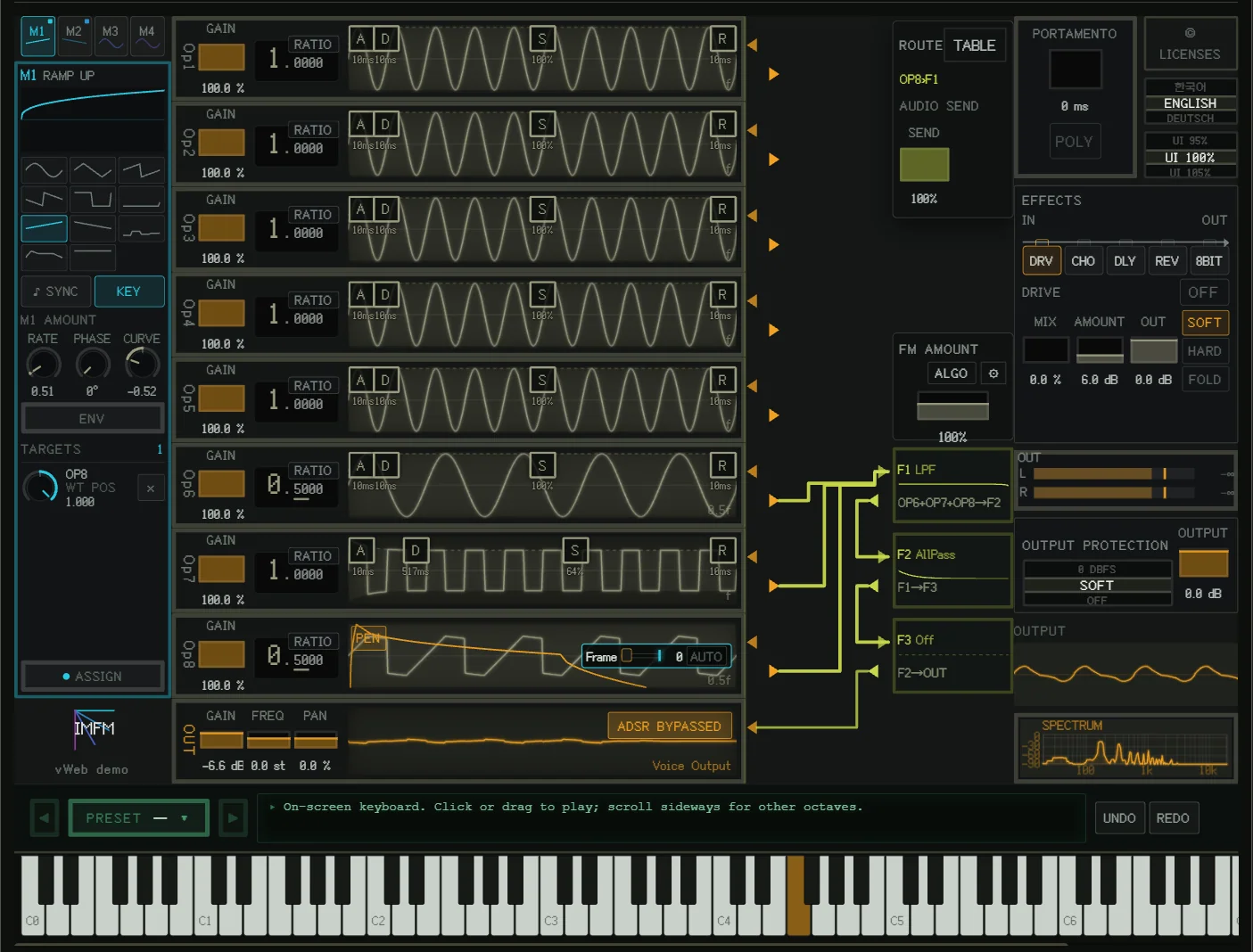Adjust the Op8 Frame slider
The image size is (1253, 952).
642,656
